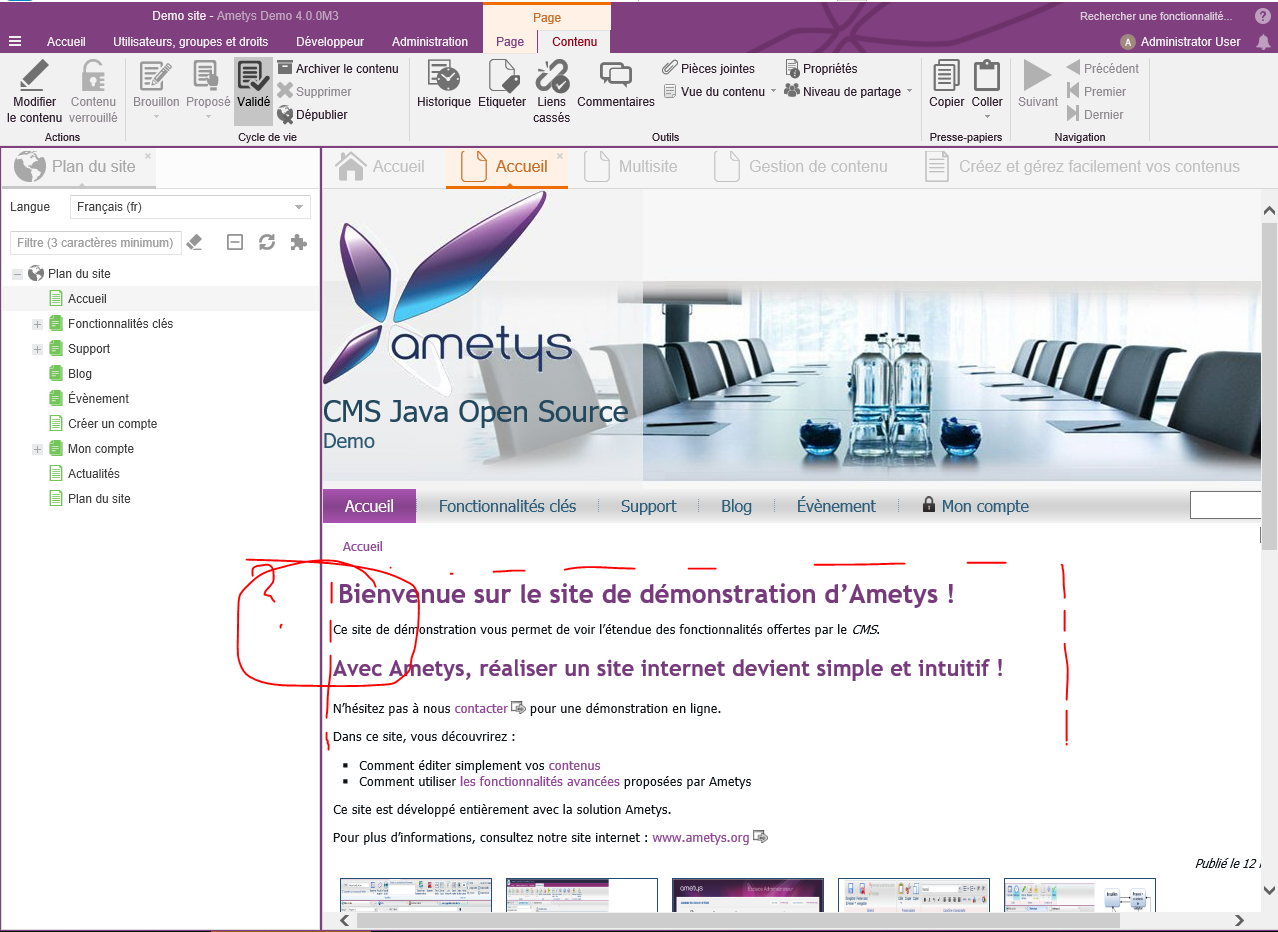The image size is (1278, 932).
Task: Click Pièces jointes paperclip button
Action: (x=709, y=68)
